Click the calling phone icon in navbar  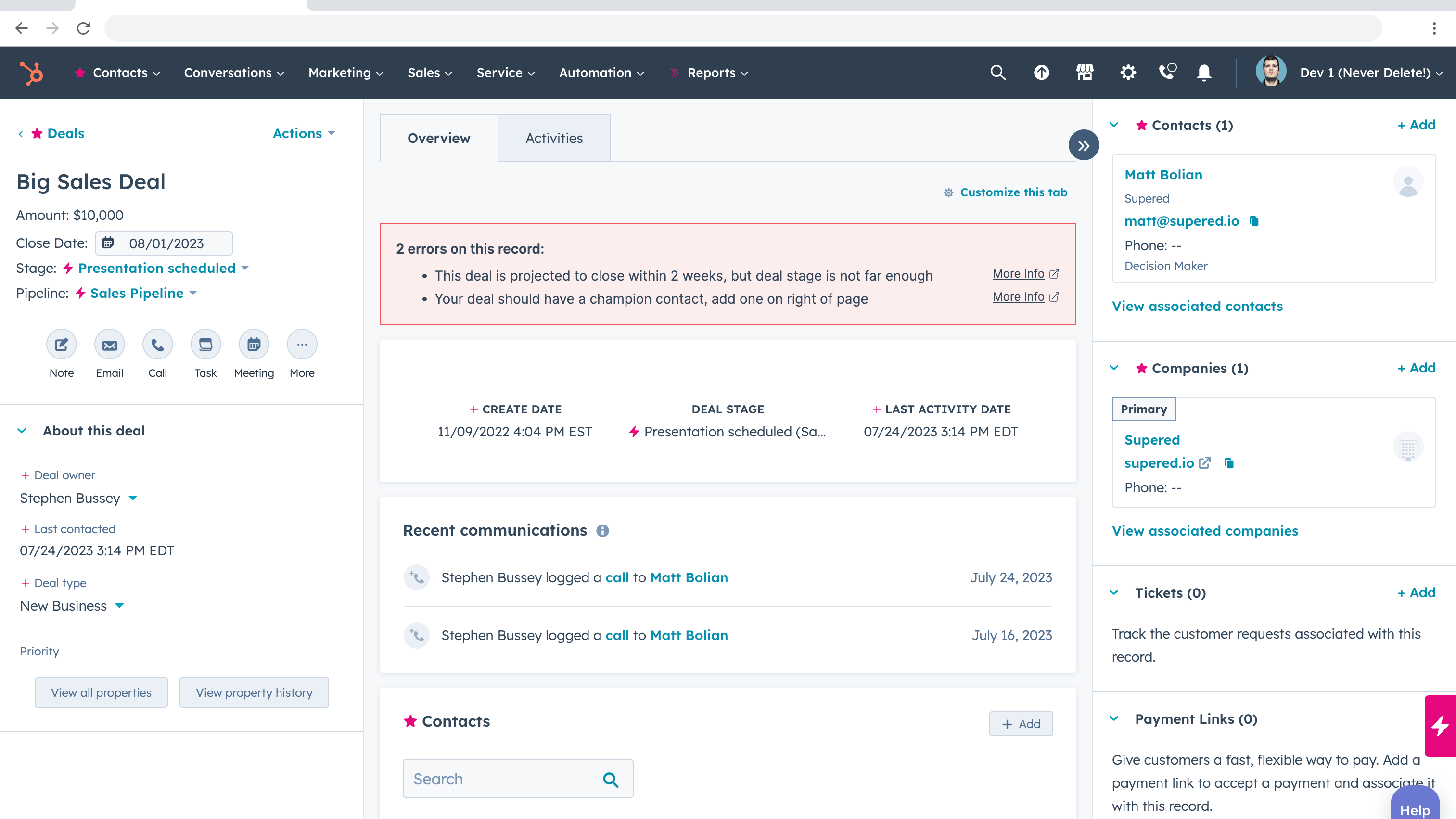point(1167,72)
